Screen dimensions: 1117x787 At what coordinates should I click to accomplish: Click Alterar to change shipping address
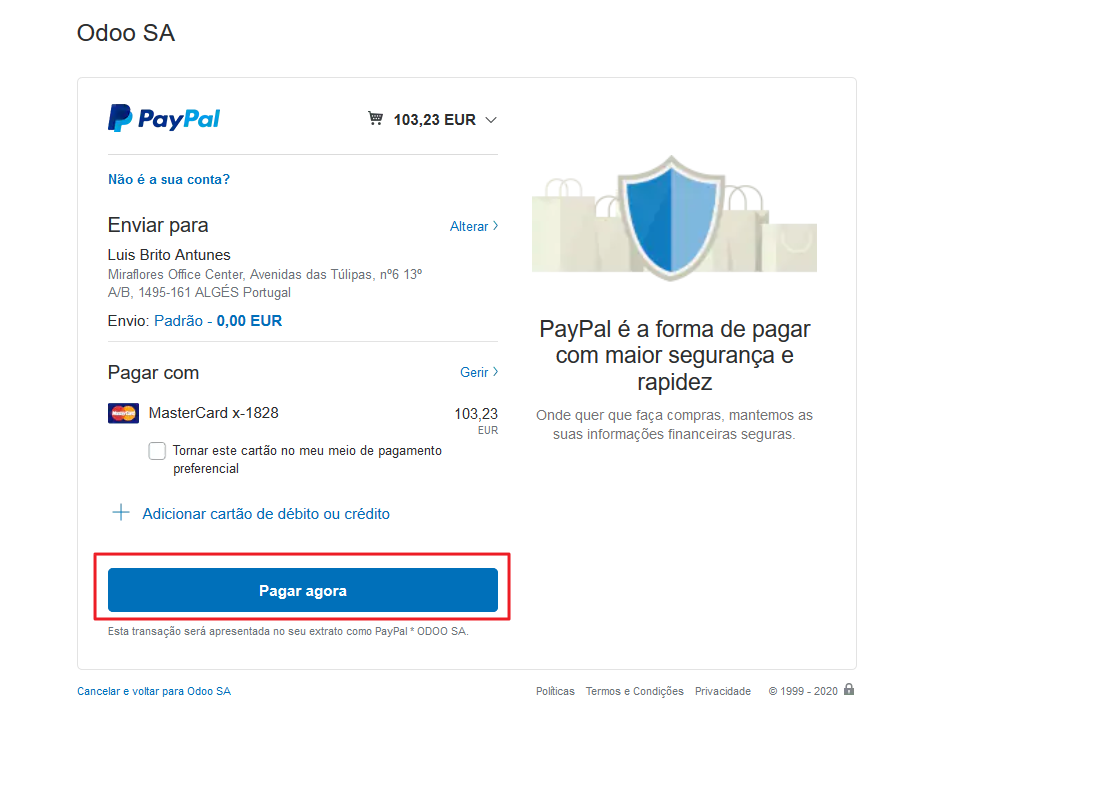(x=473, y=226)
